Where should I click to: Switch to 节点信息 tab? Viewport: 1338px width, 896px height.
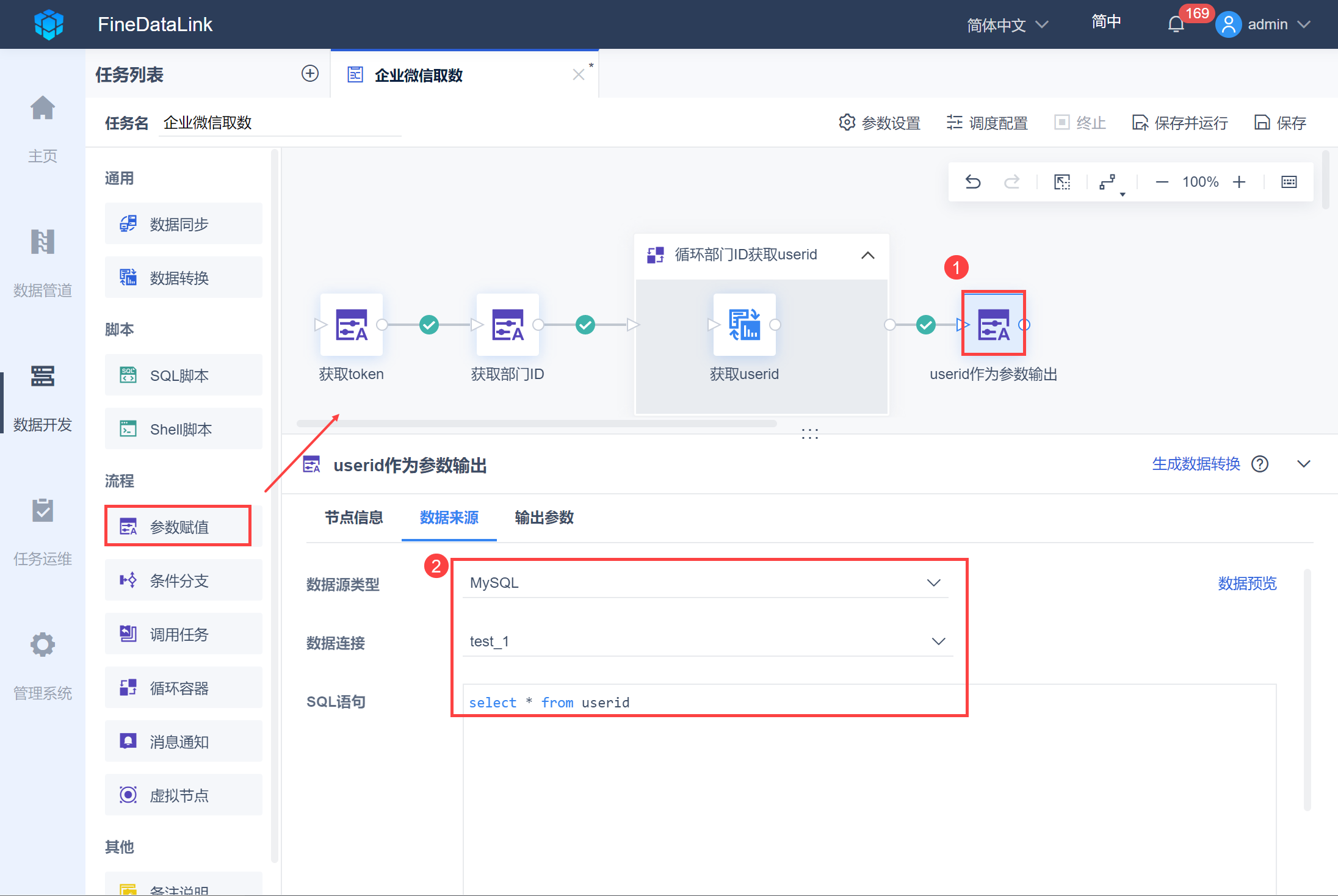353,518
